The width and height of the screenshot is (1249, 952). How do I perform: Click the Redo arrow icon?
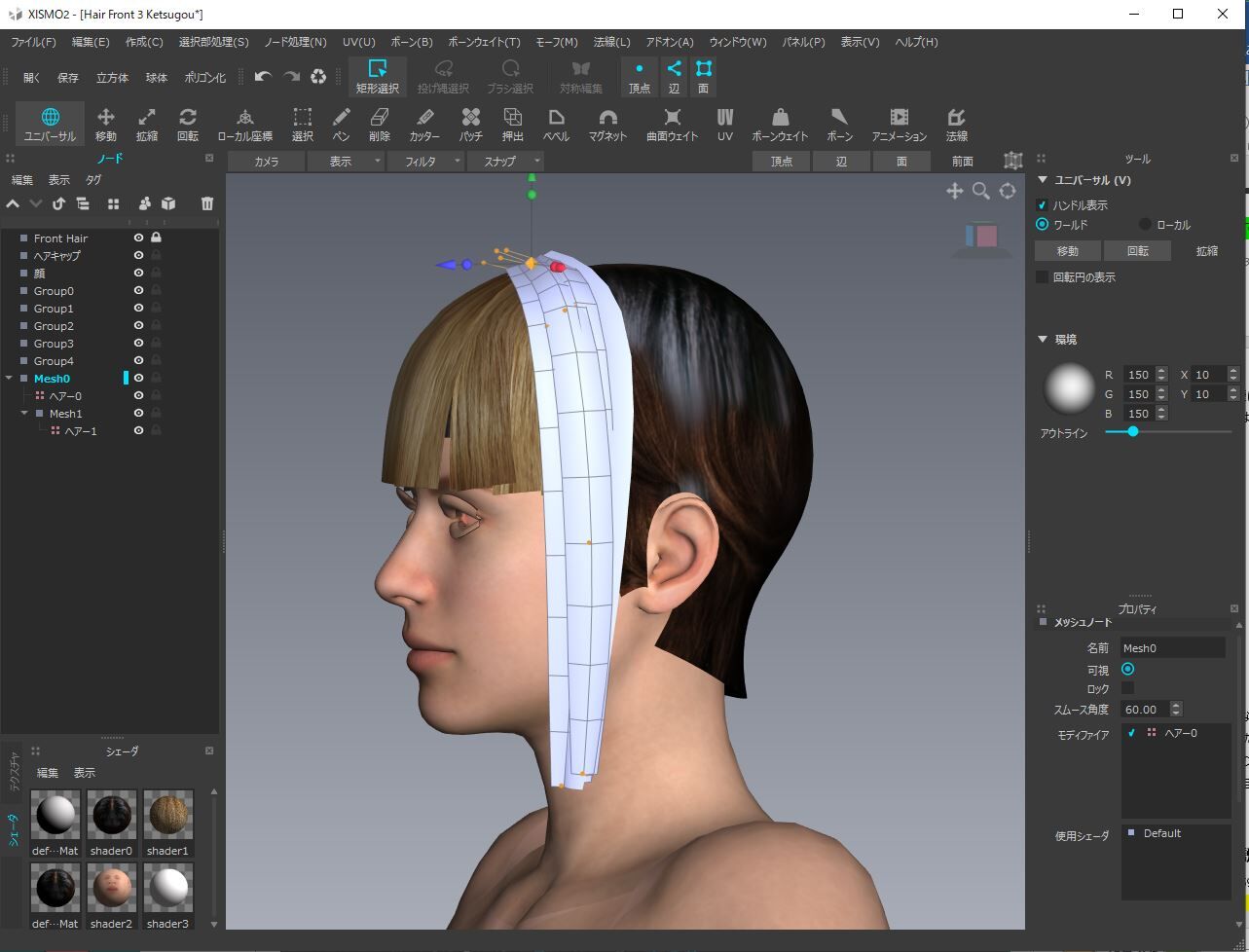(x=291, y=77)
